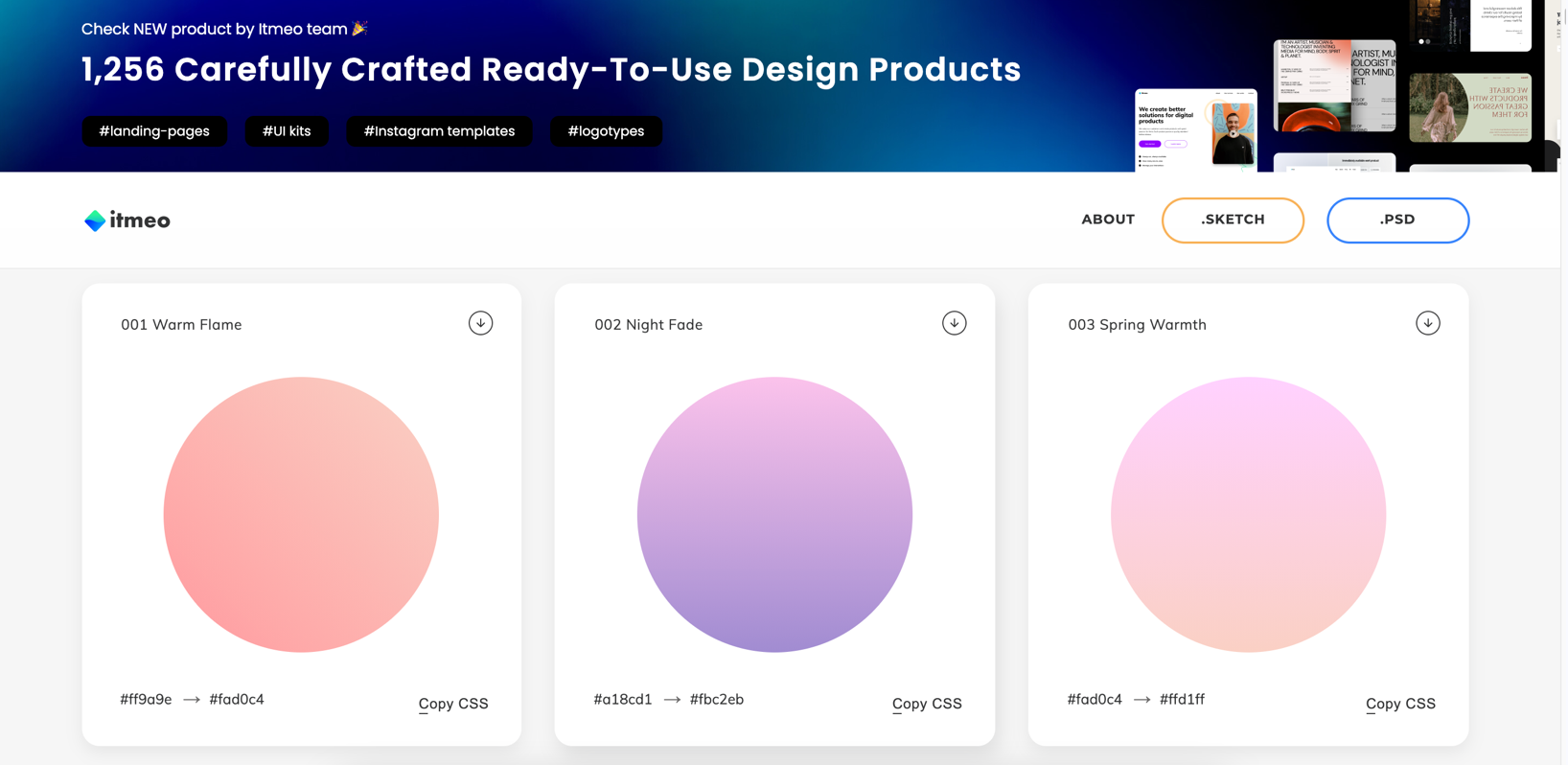Copy CSS for Spring Warmth gradient
Viewport: 1568px width, 765px height.
click(1400, 704)
